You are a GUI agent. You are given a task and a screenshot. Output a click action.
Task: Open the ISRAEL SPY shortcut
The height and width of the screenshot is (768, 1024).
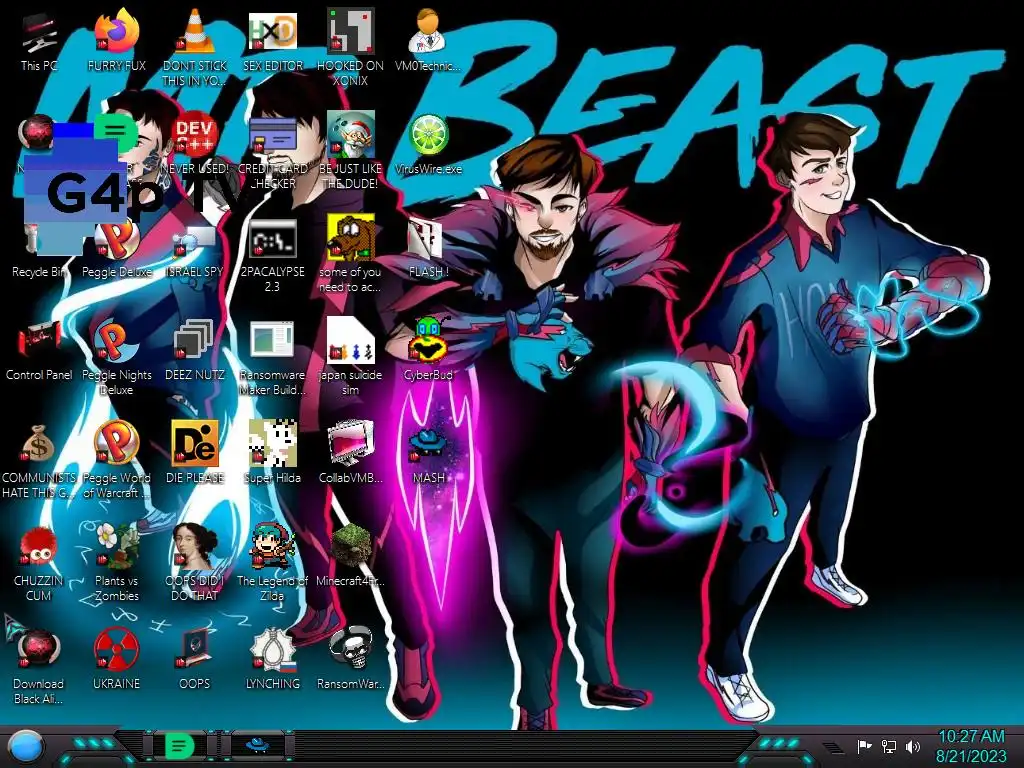point(195,247)
